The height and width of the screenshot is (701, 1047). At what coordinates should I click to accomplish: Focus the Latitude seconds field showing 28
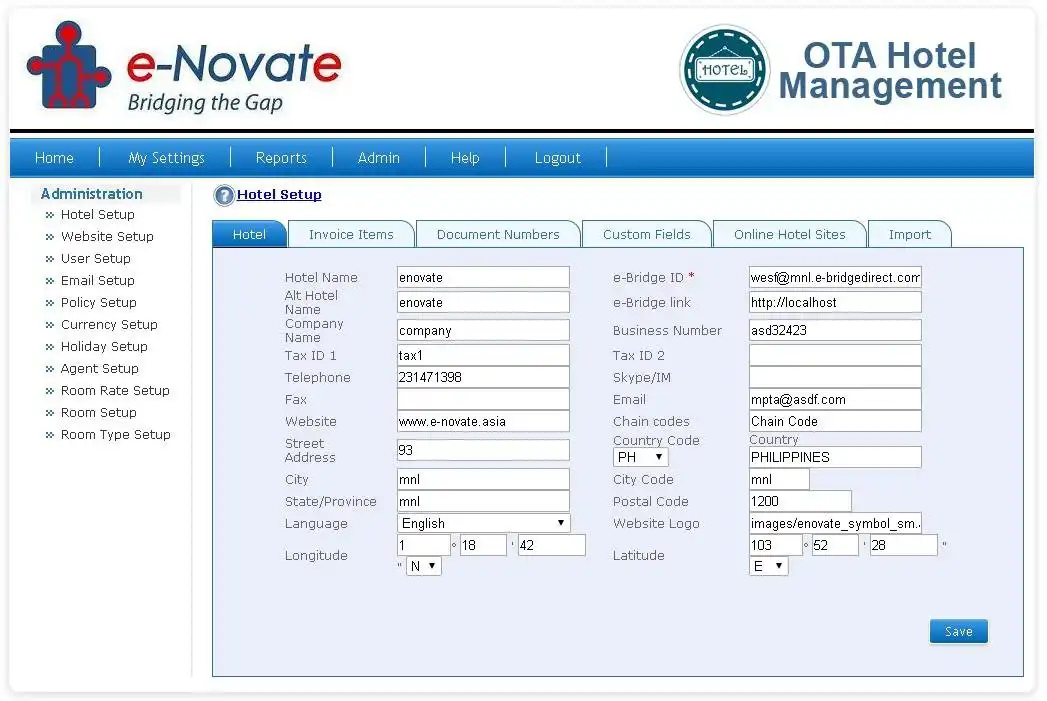click(903, 545)
